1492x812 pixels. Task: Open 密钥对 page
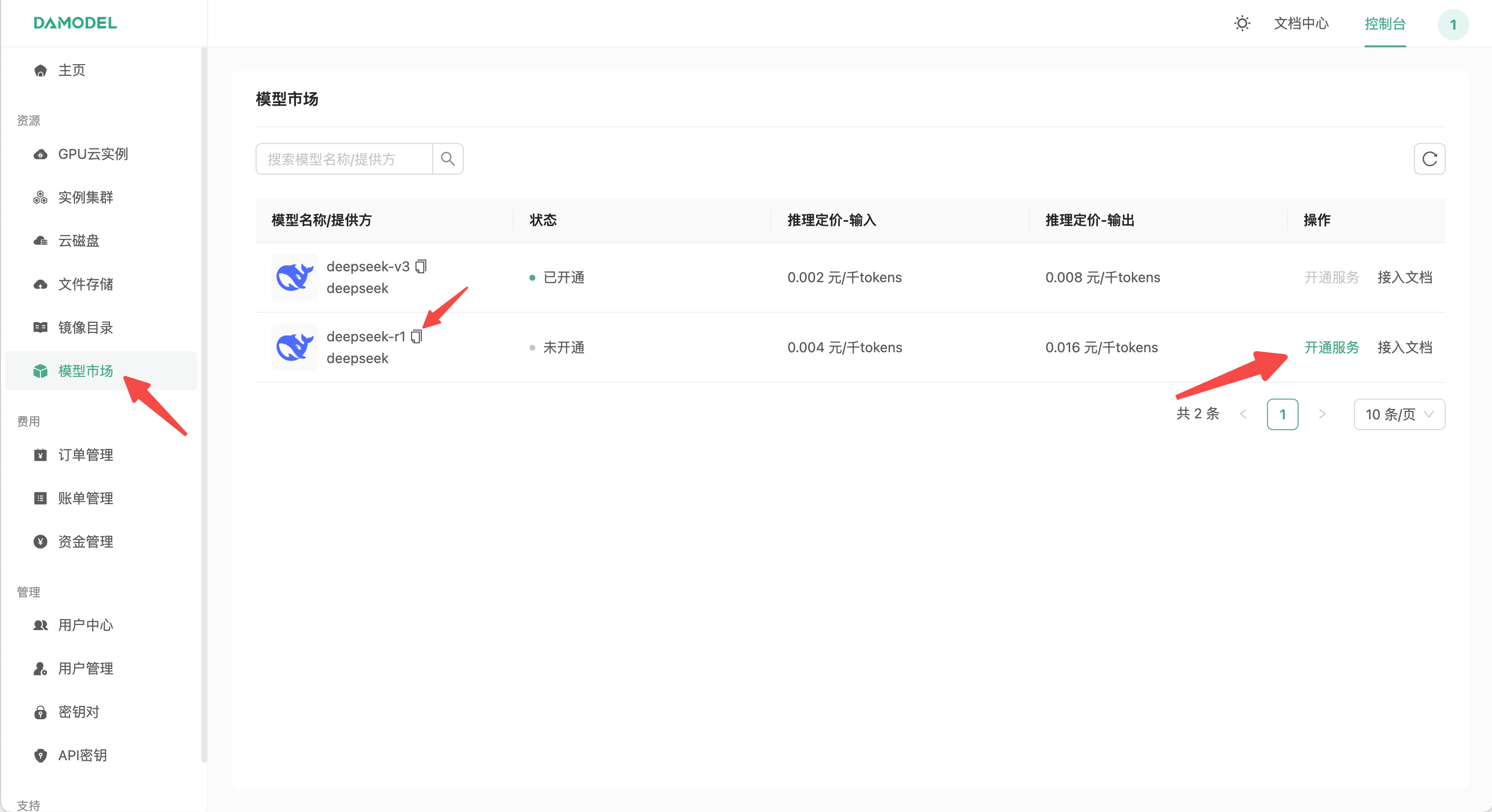(x=79, y=712)
